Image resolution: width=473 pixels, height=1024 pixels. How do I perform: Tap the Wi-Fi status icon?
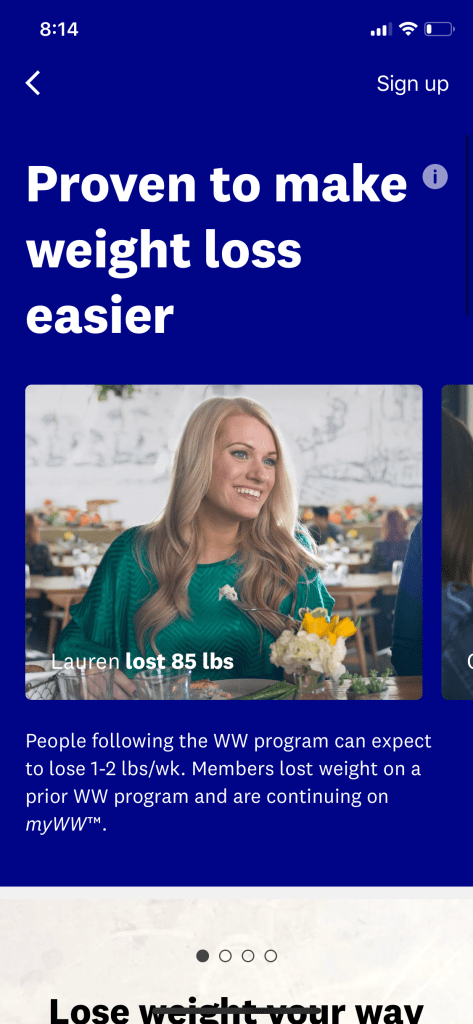[x=408, y=29]
